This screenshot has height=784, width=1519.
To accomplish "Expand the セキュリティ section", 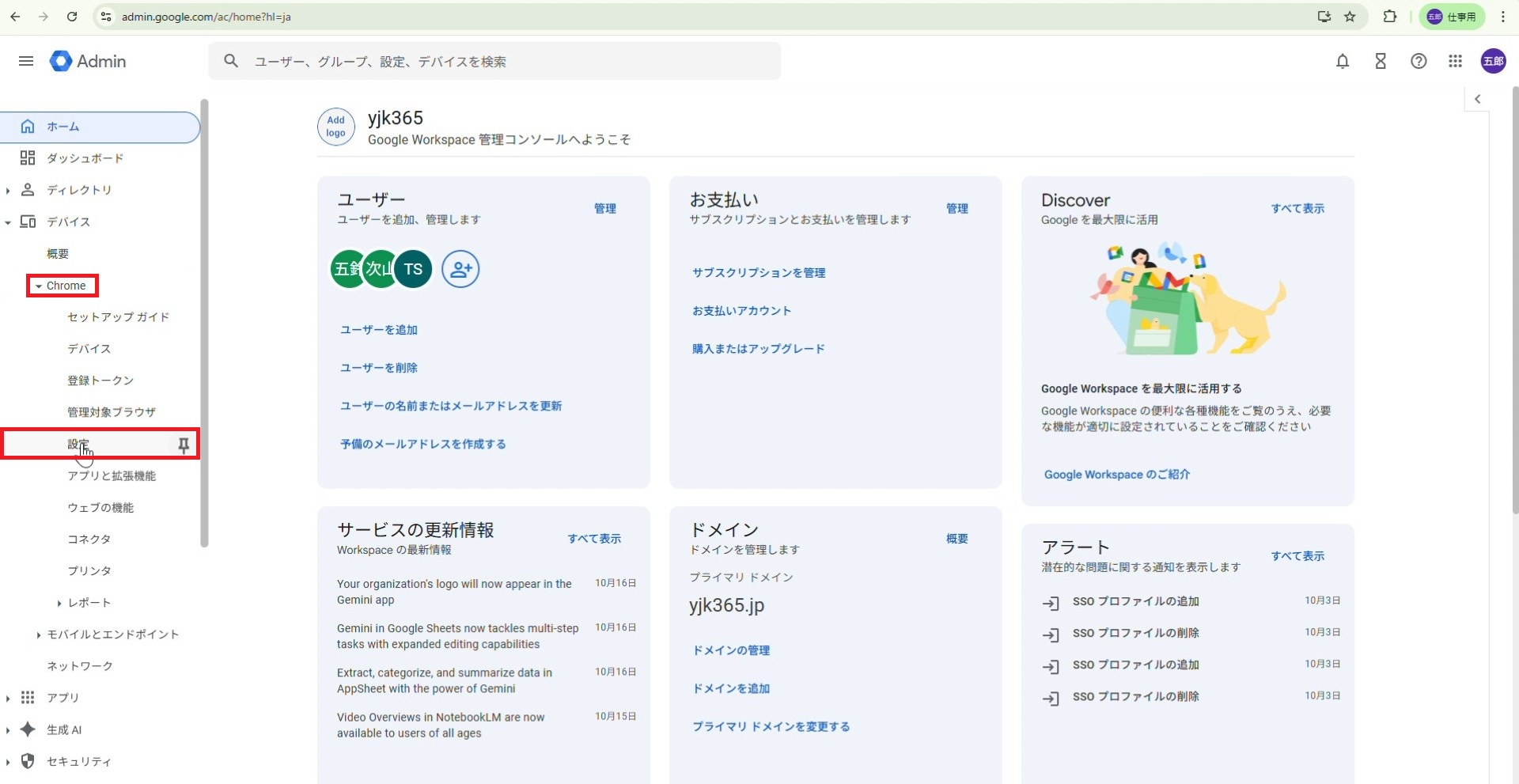I will point(8,762).
